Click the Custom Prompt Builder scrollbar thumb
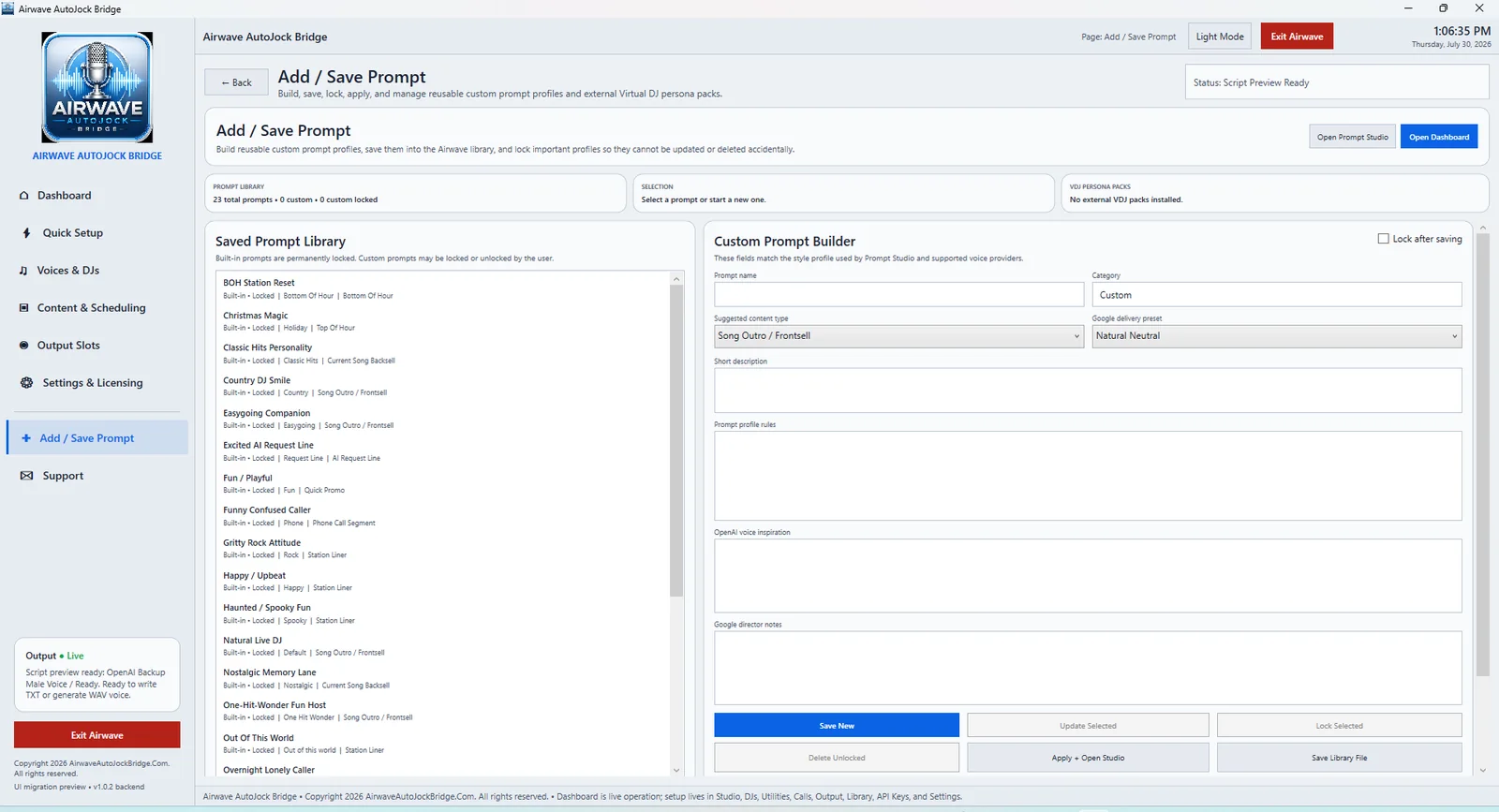Image resolution: width=1499 pixels, height=812 pixels. click(1482, 454)
